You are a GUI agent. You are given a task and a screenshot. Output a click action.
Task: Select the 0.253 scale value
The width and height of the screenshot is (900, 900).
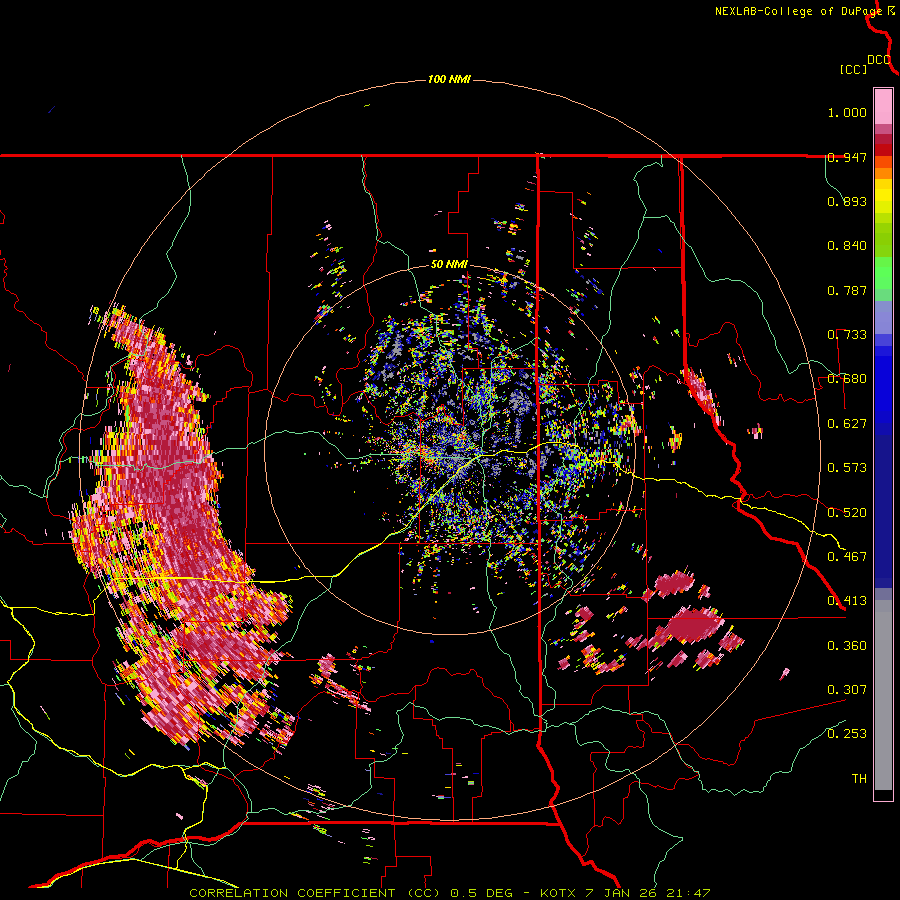coord(847,734)
